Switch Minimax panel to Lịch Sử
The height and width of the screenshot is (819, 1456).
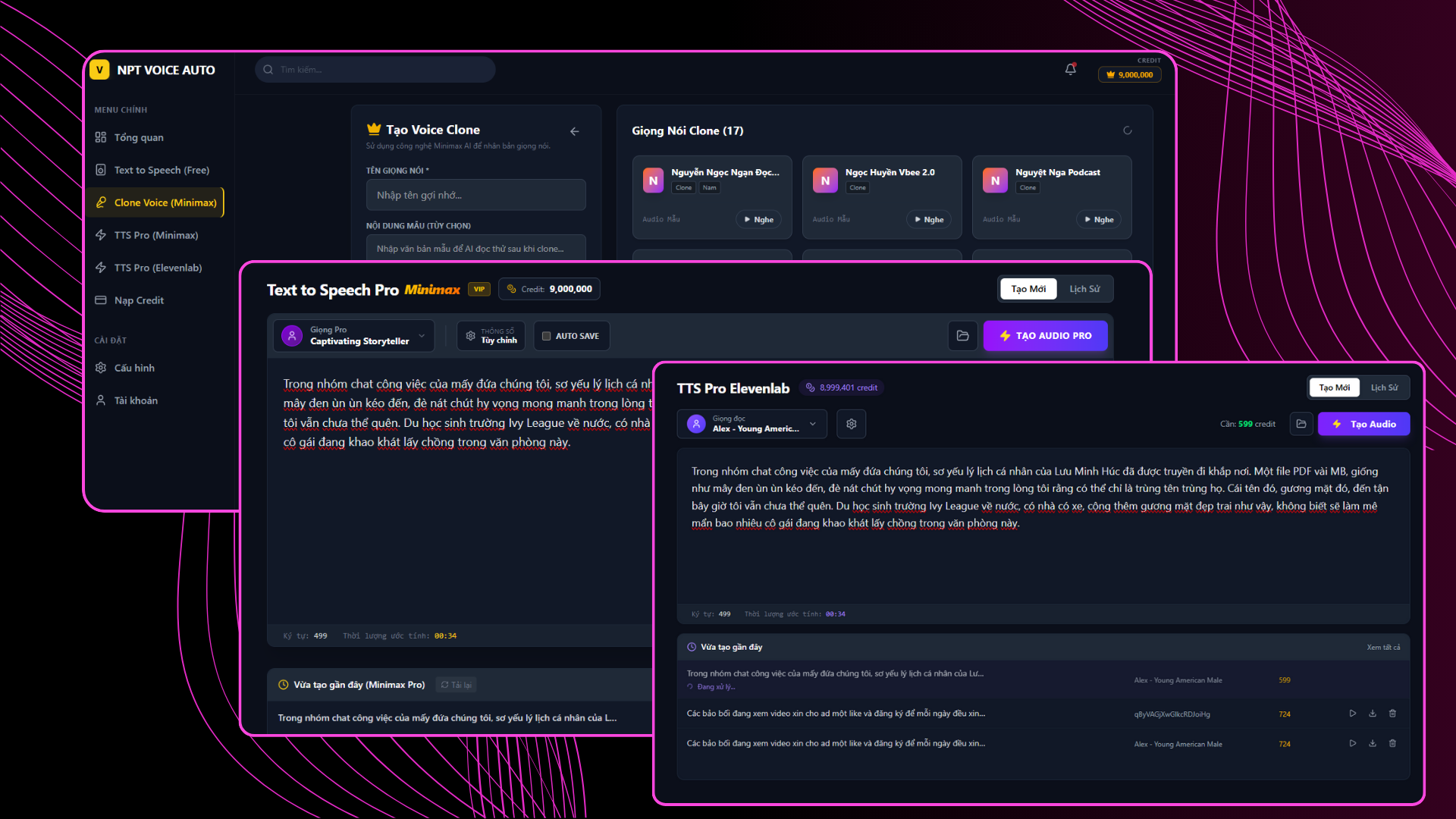point(1084,289)
